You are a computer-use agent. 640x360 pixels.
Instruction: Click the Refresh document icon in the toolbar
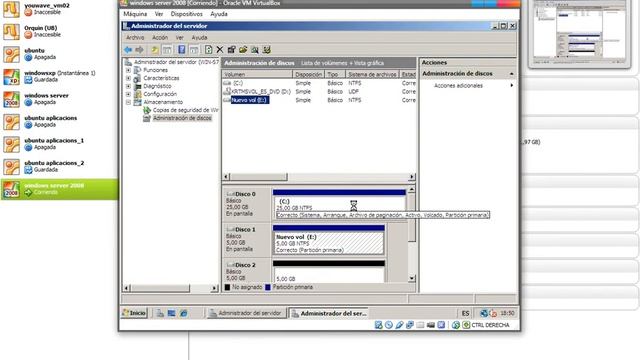coord(209,50)
